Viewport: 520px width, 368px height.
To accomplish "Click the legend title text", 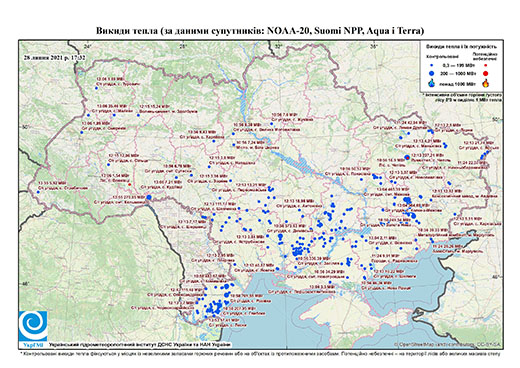I will (x=462, y=46).
